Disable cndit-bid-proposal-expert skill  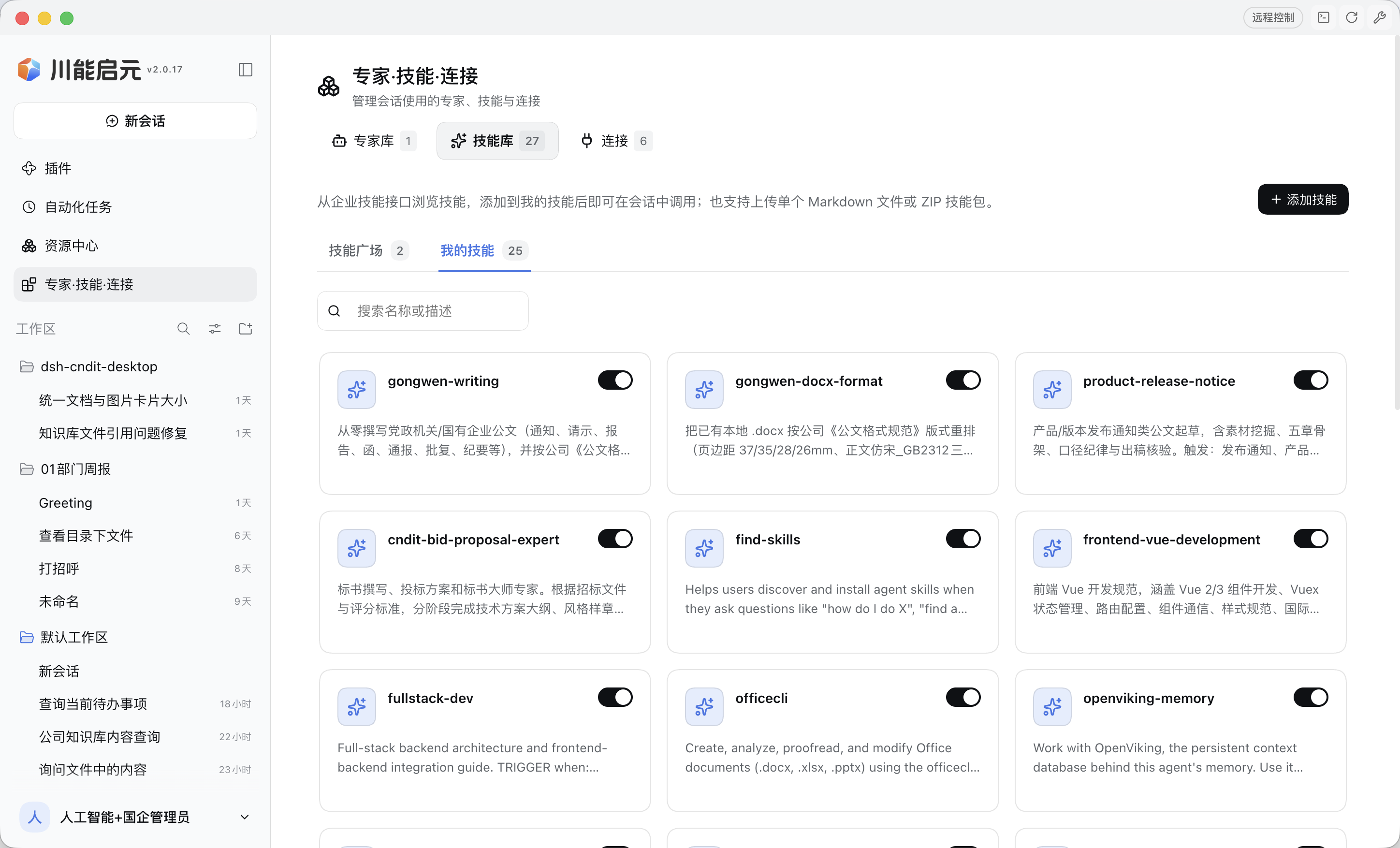point(615,539)
